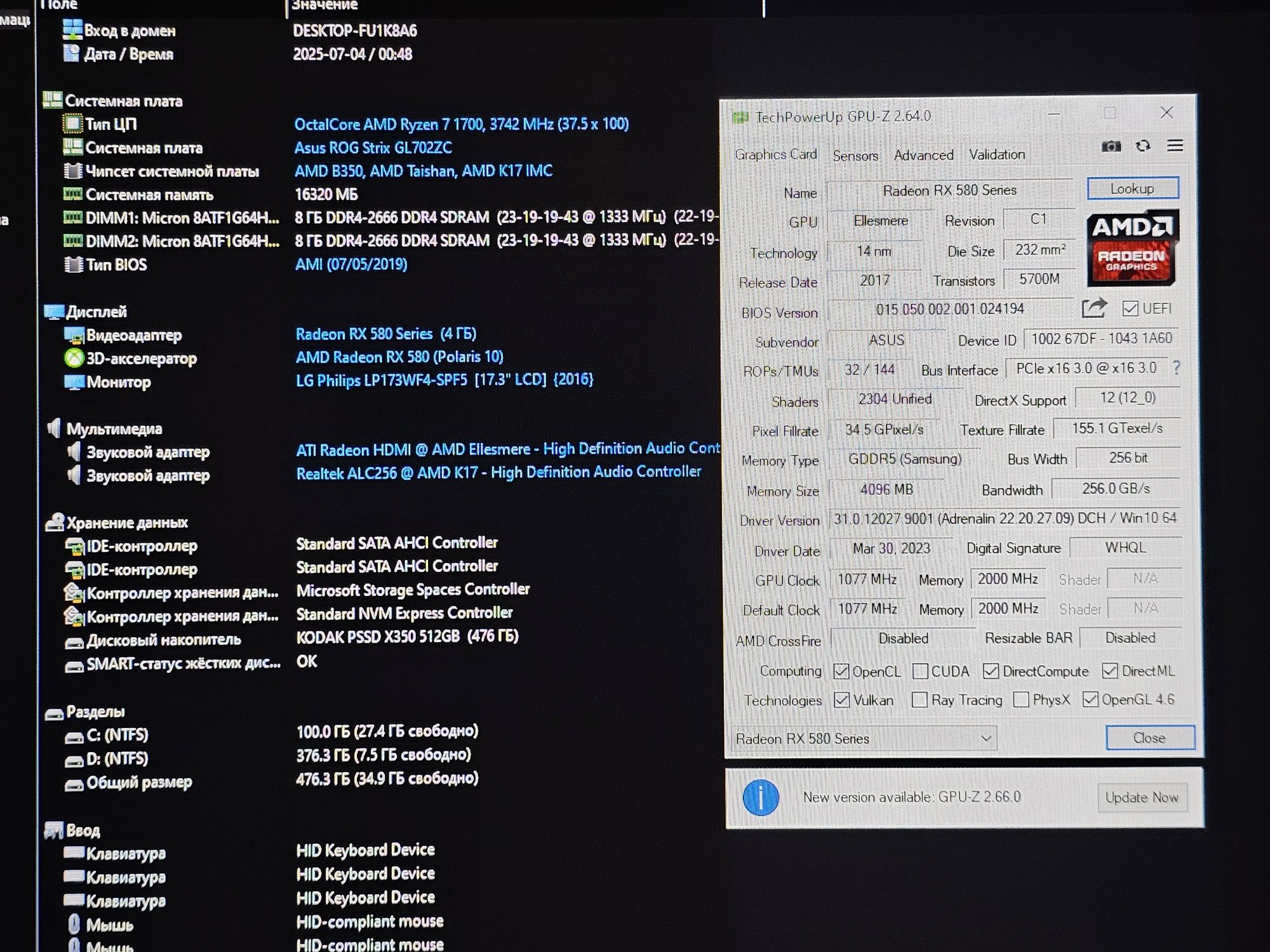
Task: Click the Ввод section icon
Action: point(53,830)
